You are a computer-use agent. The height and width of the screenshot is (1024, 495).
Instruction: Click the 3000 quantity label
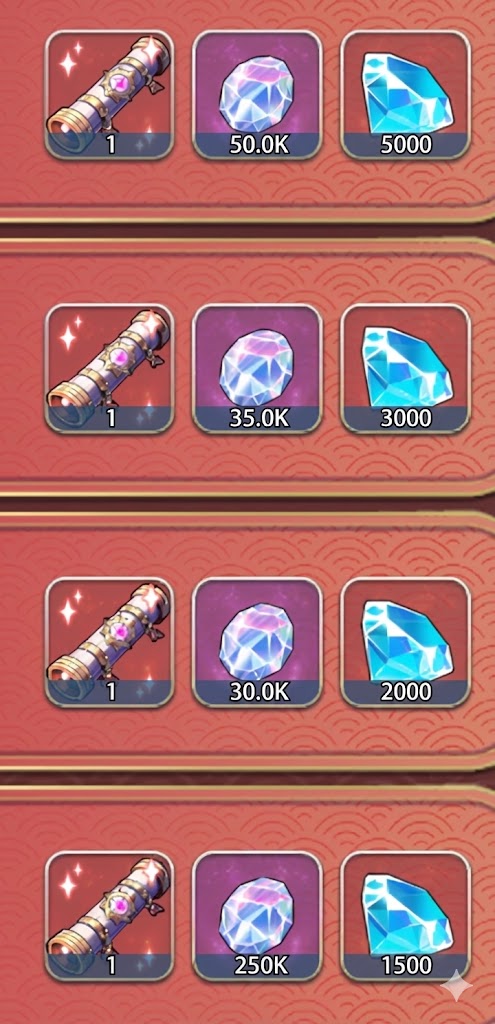[x=406, y=419]
